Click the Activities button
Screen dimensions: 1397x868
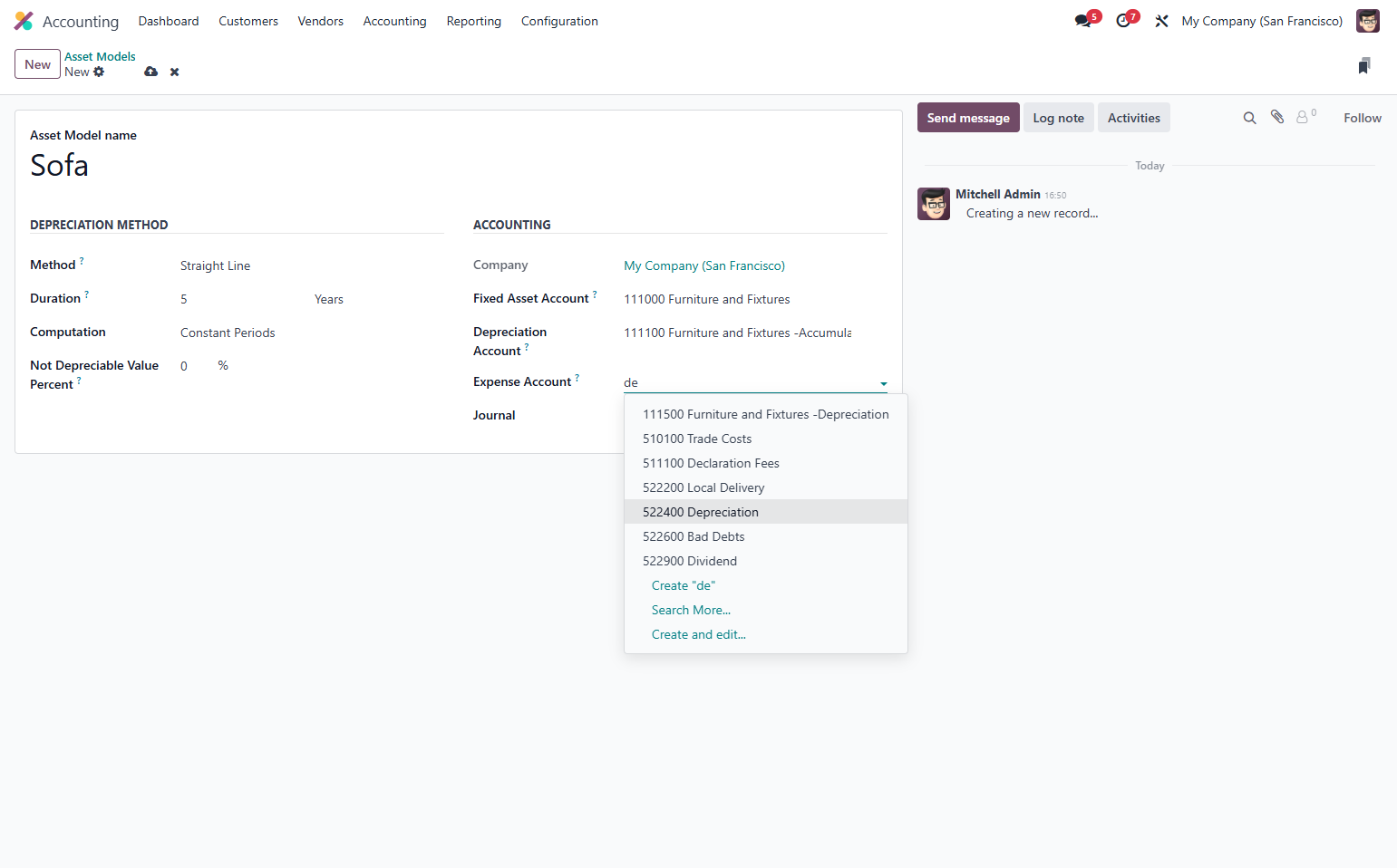pyautogui.click(x=1134, y=118)
